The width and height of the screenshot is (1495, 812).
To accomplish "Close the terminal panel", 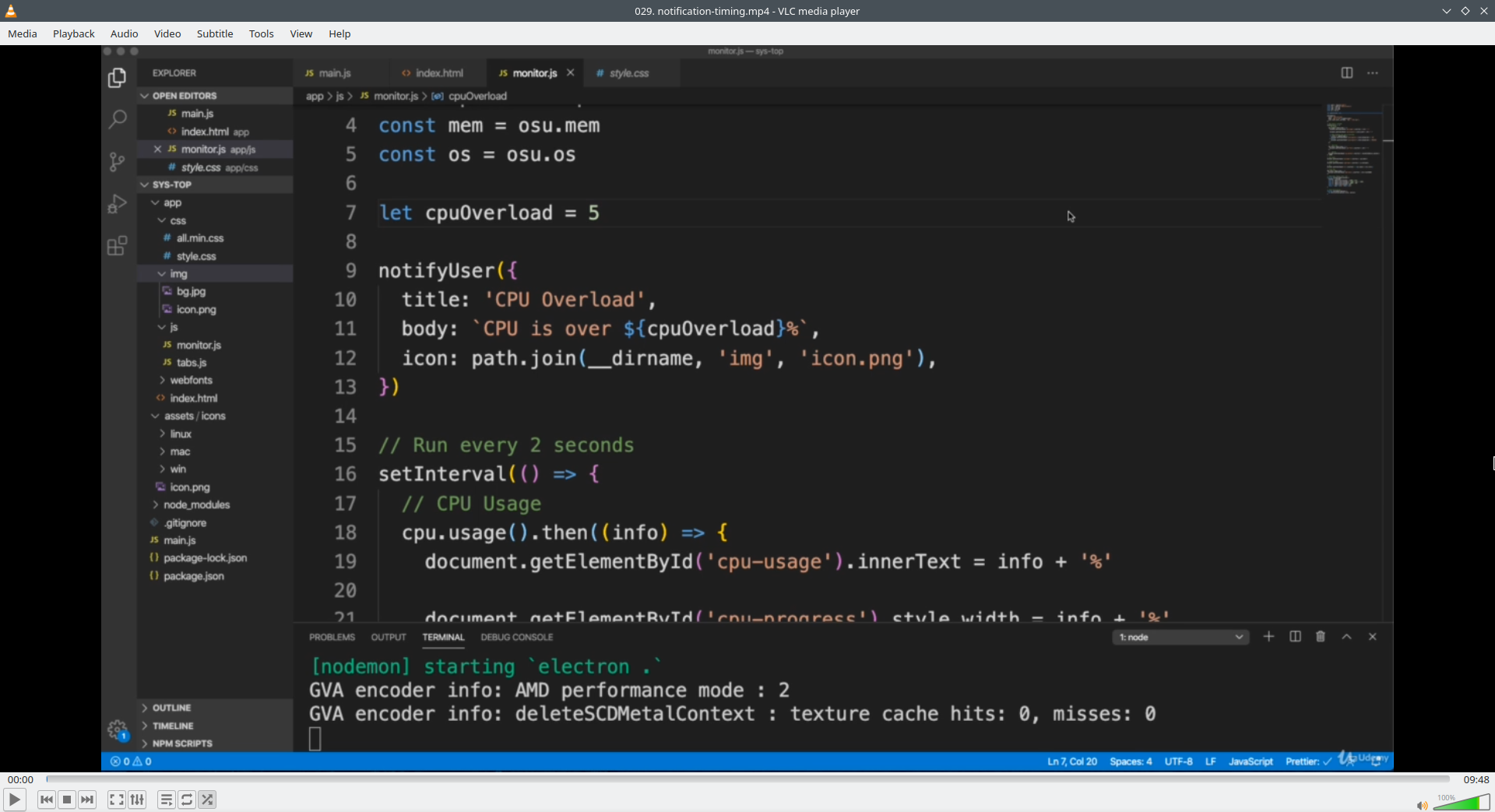I will 1373,637.
